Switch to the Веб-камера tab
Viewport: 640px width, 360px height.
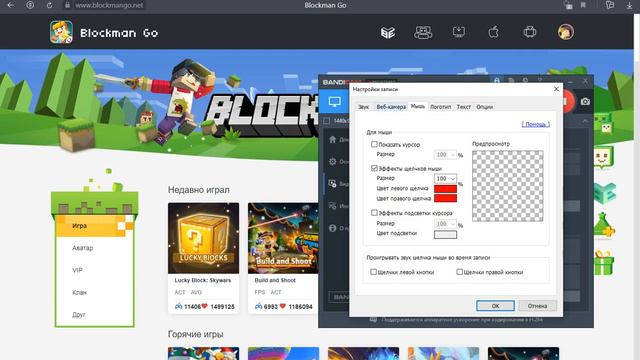[391, 107]
